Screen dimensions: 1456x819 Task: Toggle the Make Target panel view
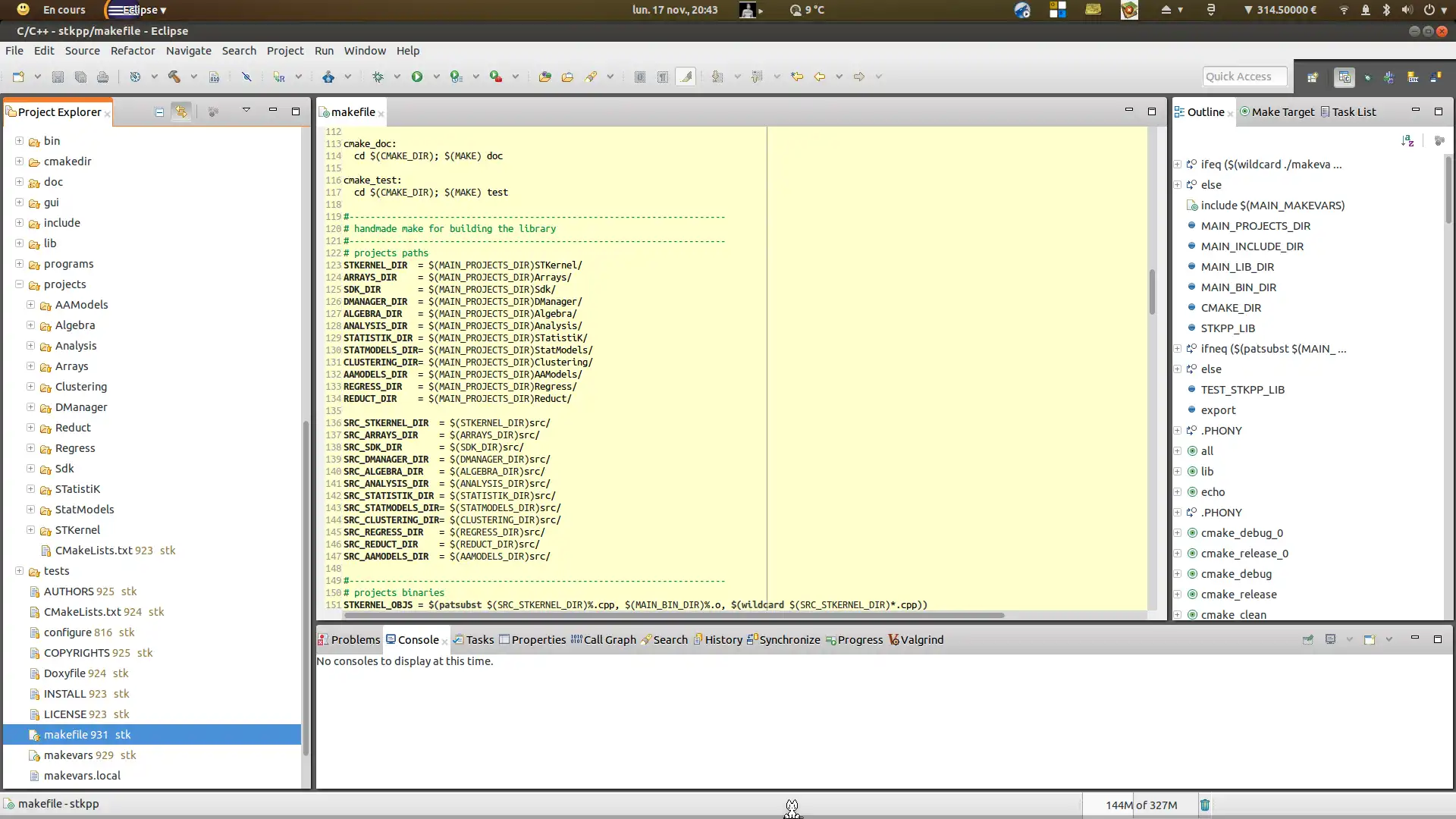pos(1283,111)
